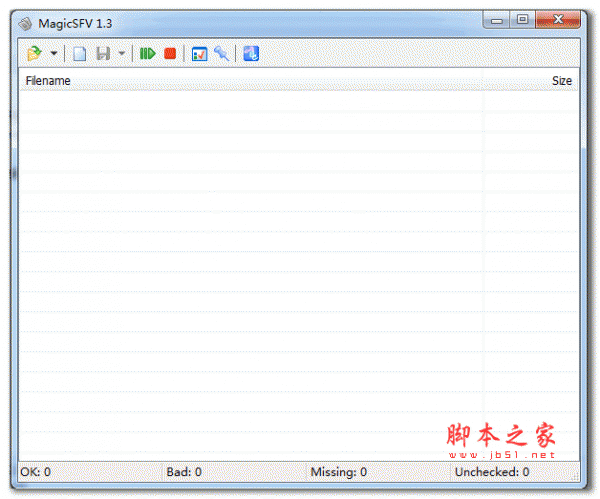Screen dimensions: 600x499
Task: Click the Missing: 0 status entry
Action: point(339,472)
